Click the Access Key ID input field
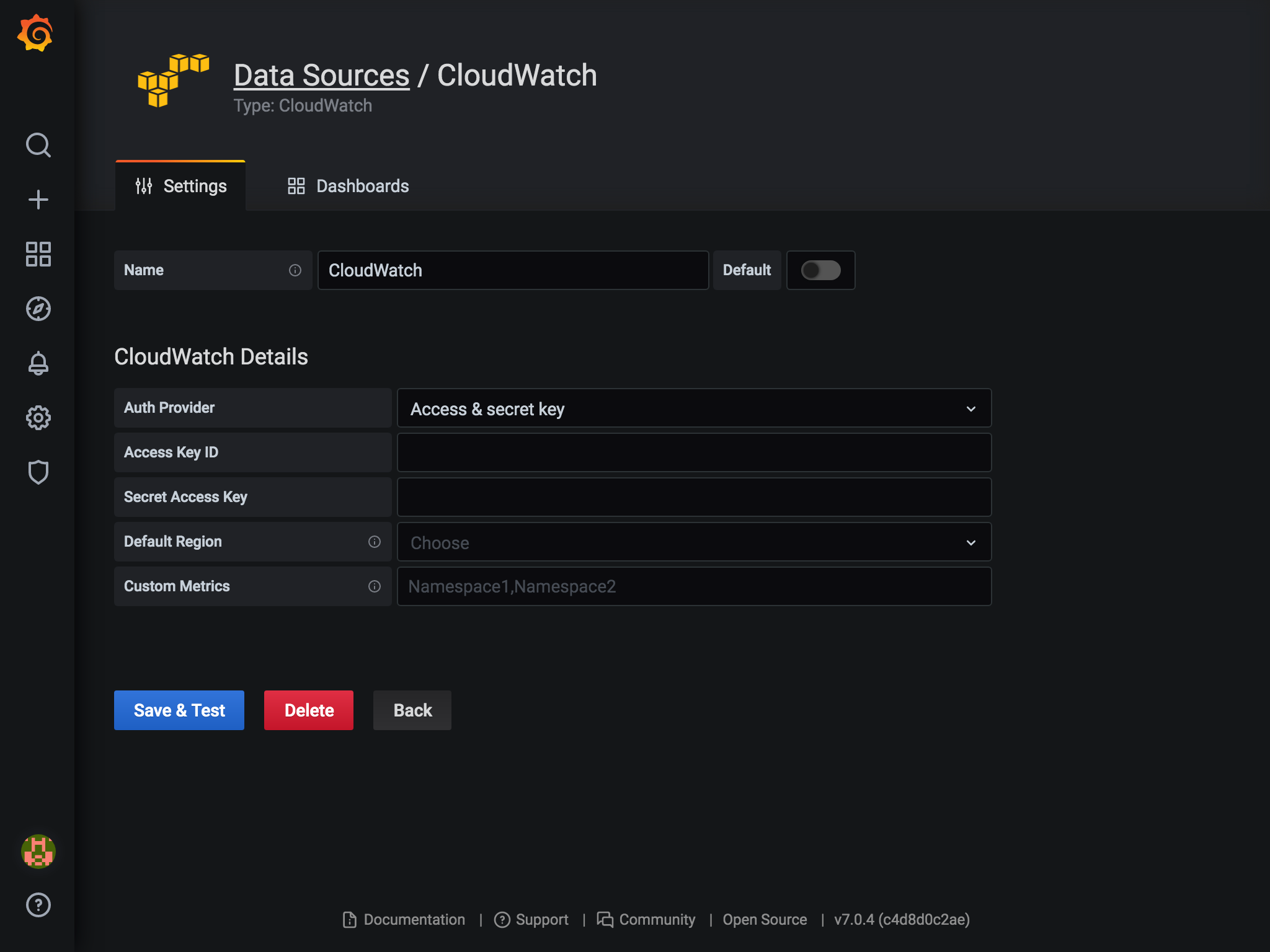 pyautogui.click(x=693, y=453)
